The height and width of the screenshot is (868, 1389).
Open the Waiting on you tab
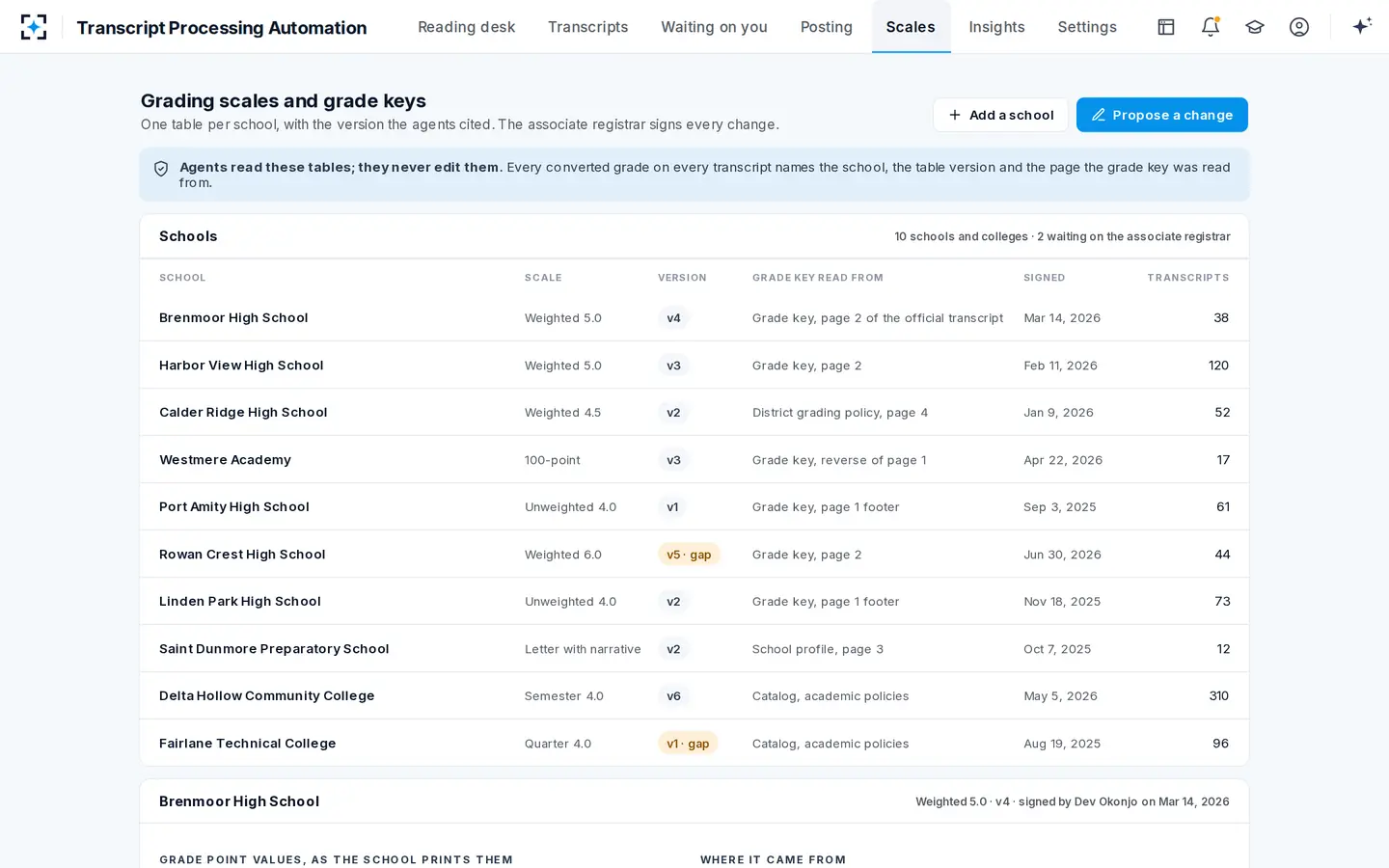(714, 27)
